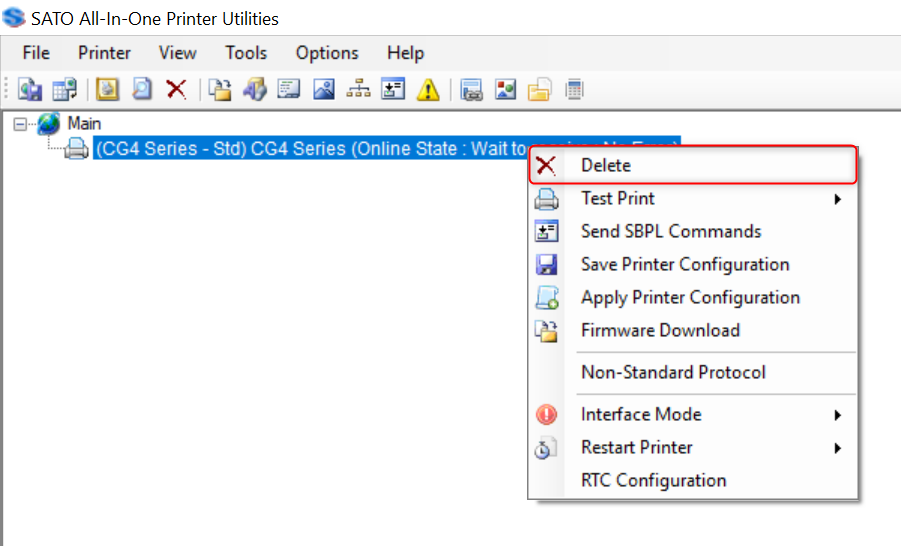Expand the Test Print submenu
This screenshot has width=901, height=546.
[x=838, y=199]
